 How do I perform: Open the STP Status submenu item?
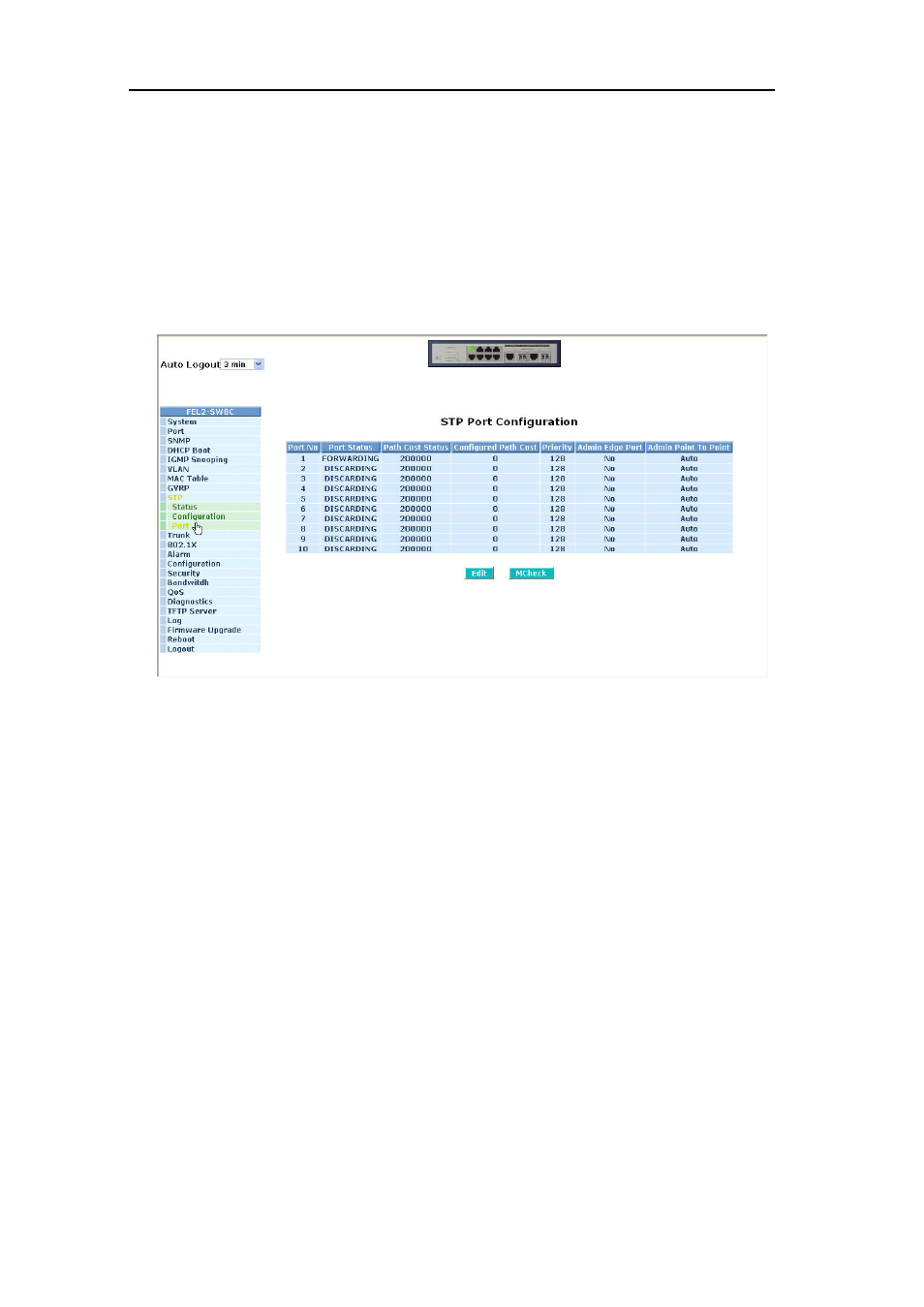point(184,507)
